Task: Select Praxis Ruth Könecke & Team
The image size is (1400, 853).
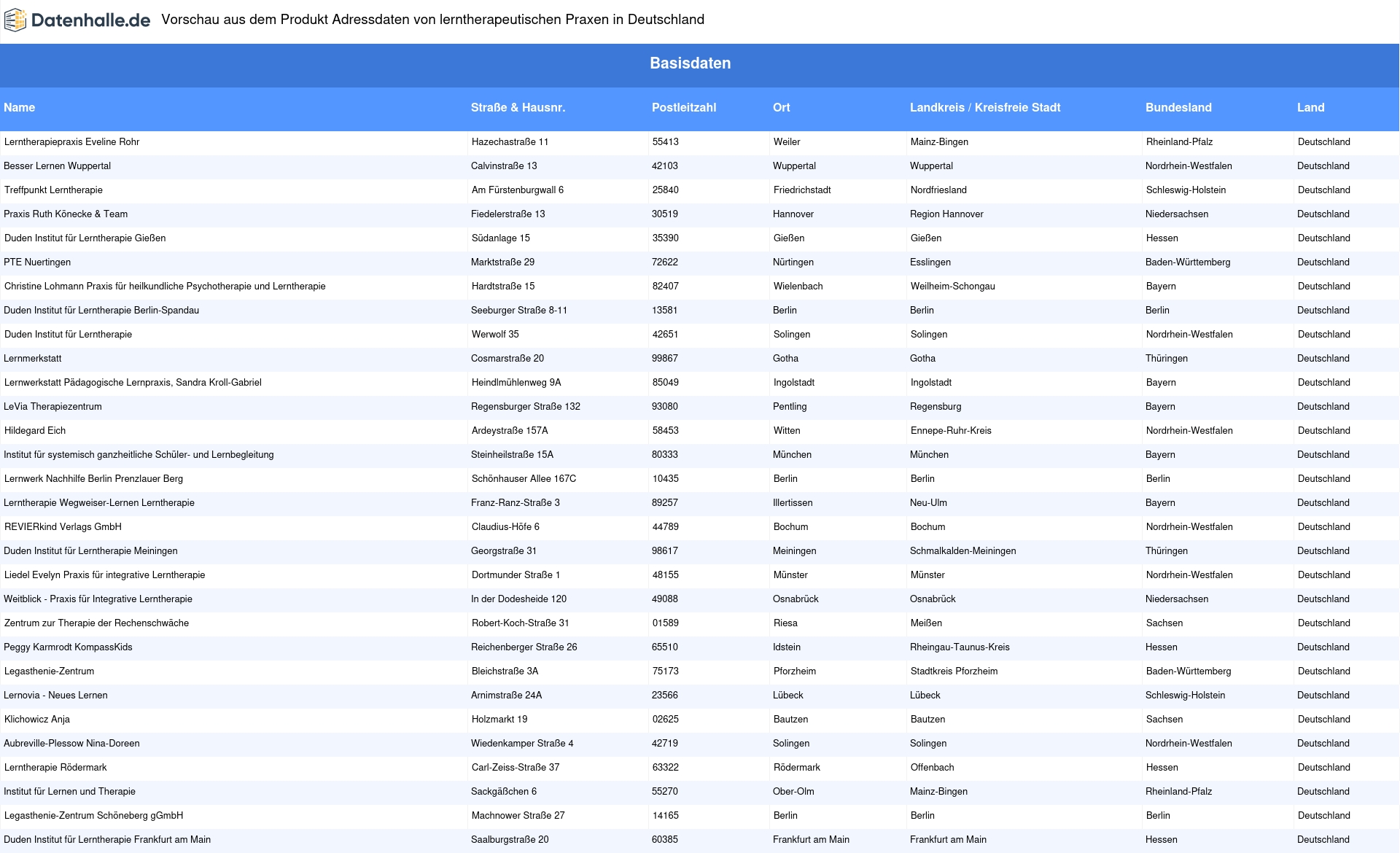Action: point(66,214)
